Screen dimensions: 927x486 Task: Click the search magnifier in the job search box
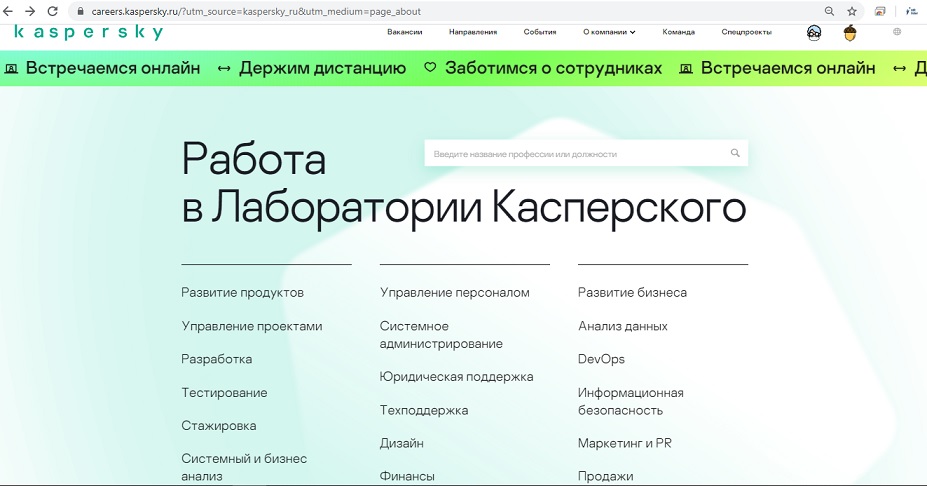[735, 153]
